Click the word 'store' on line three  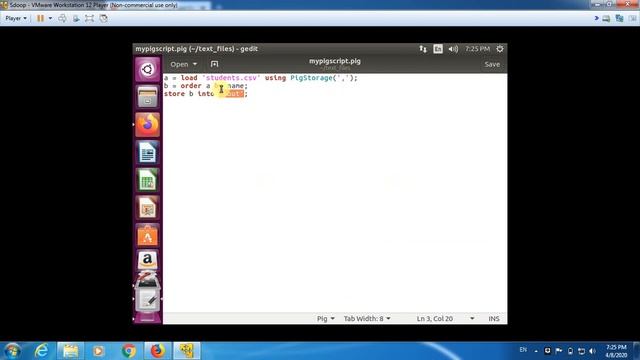(x=174, y=94)
